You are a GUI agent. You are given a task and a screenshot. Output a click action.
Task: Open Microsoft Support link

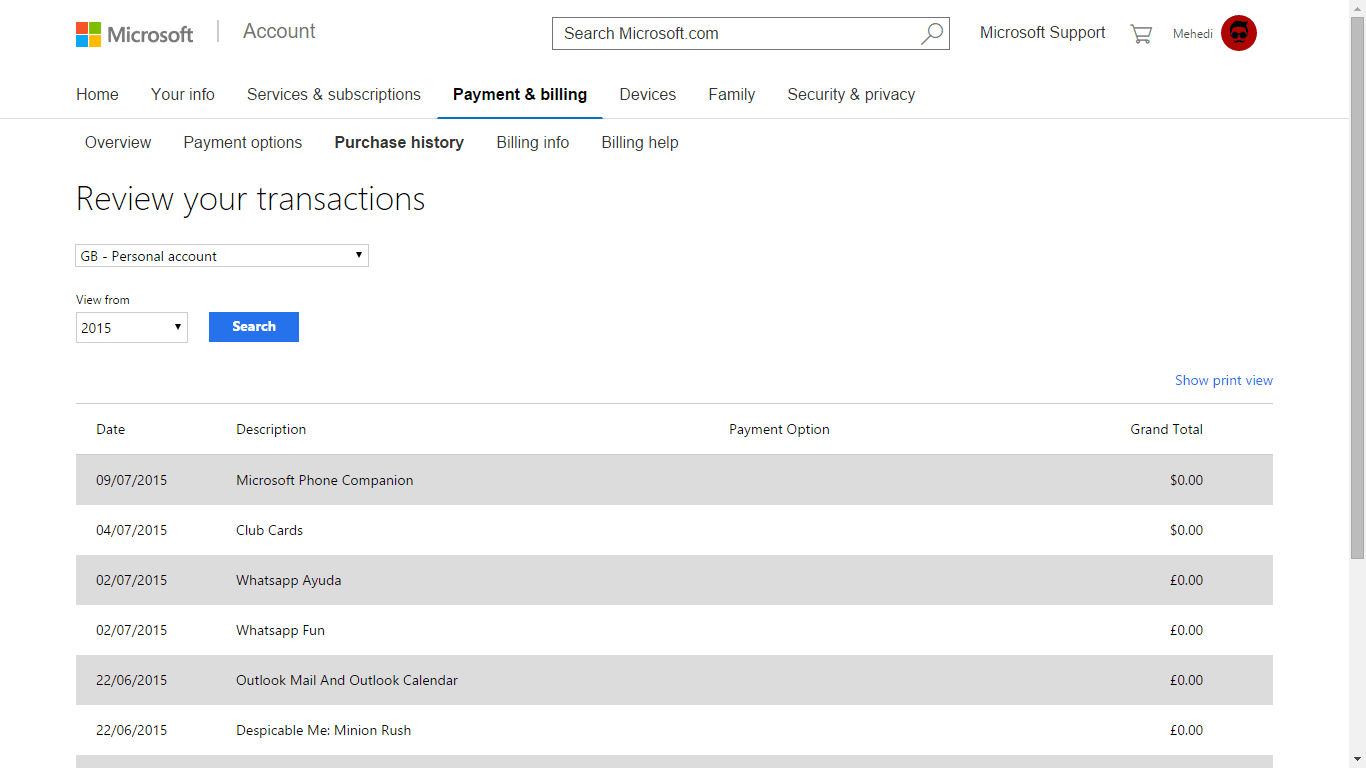[1042, 33]
